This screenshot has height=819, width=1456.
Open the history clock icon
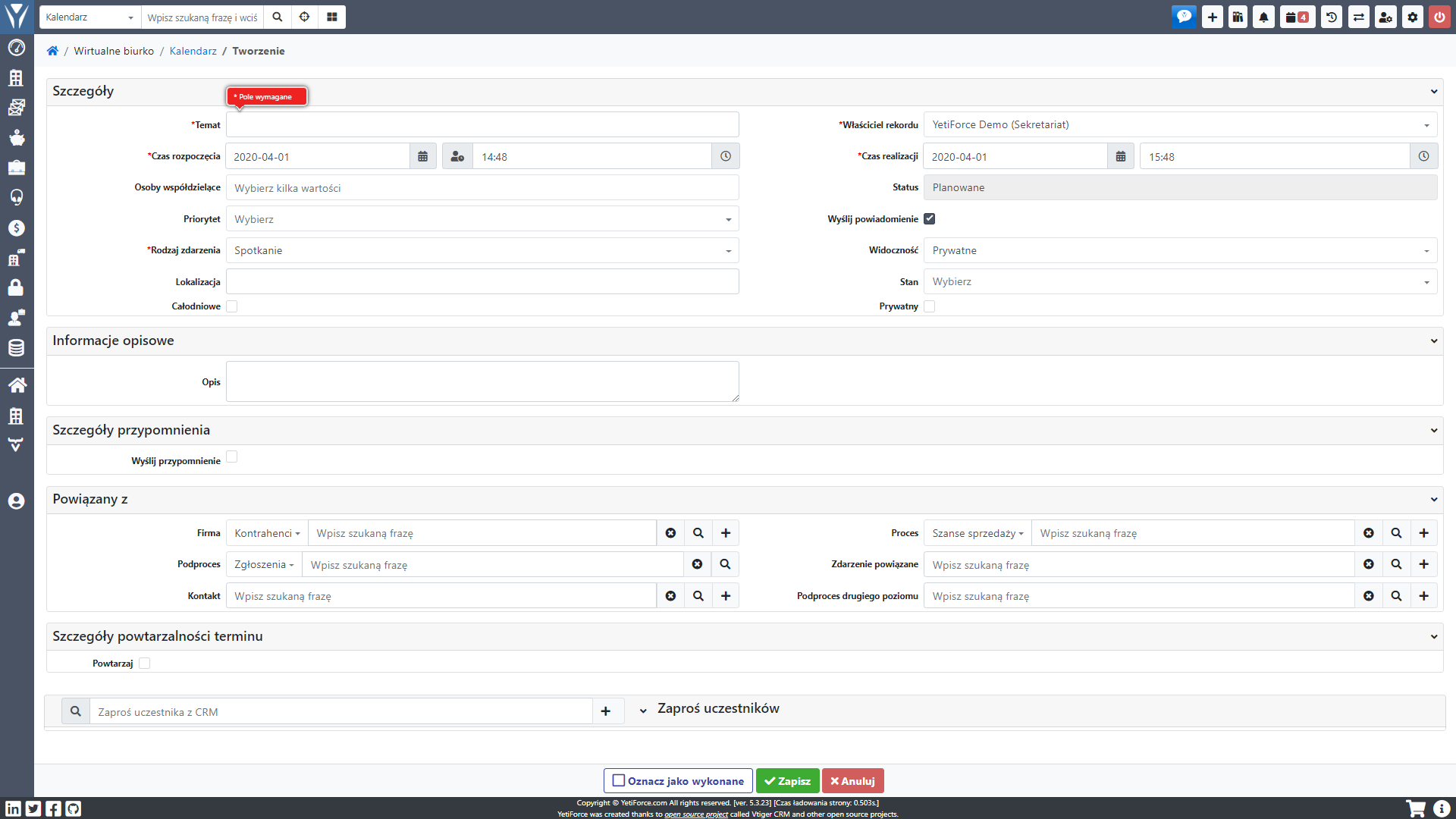1332,17
